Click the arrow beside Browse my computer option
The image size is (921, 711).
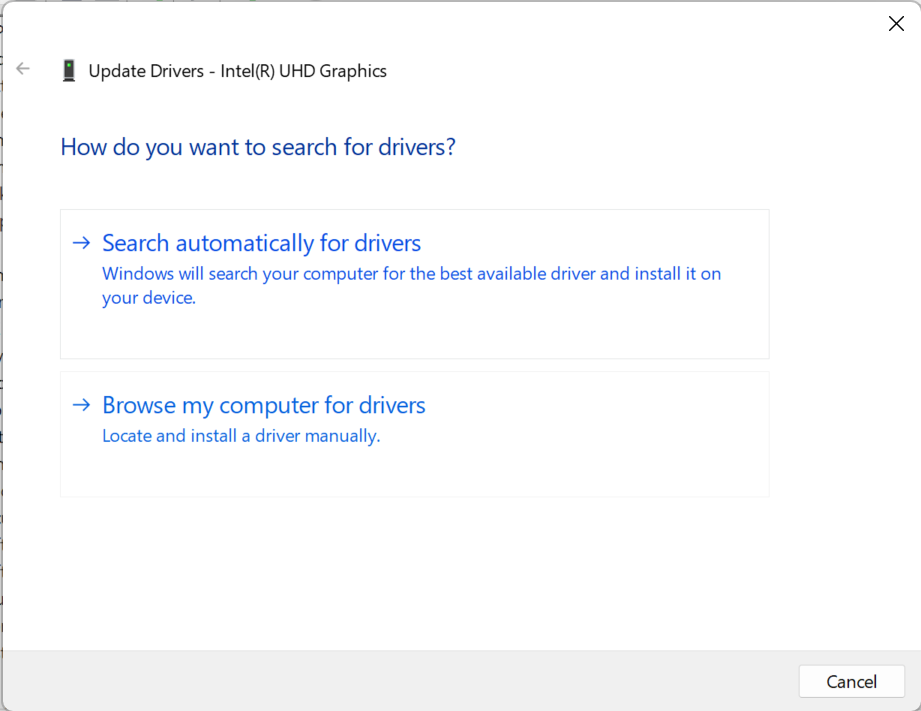click(80, 404)
